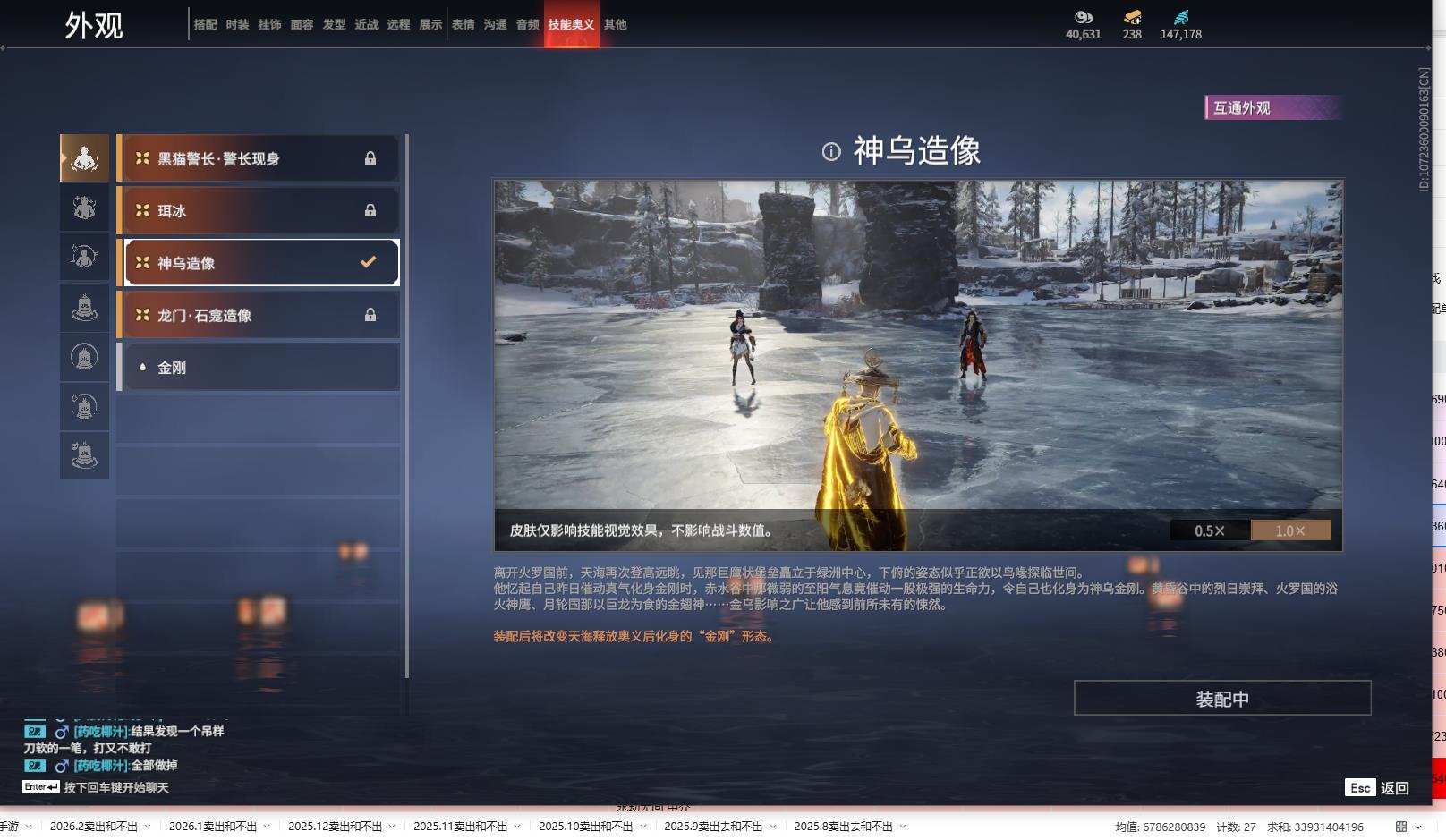
Task: Select the first character form icon in sidebar
Action: [84, 158]
